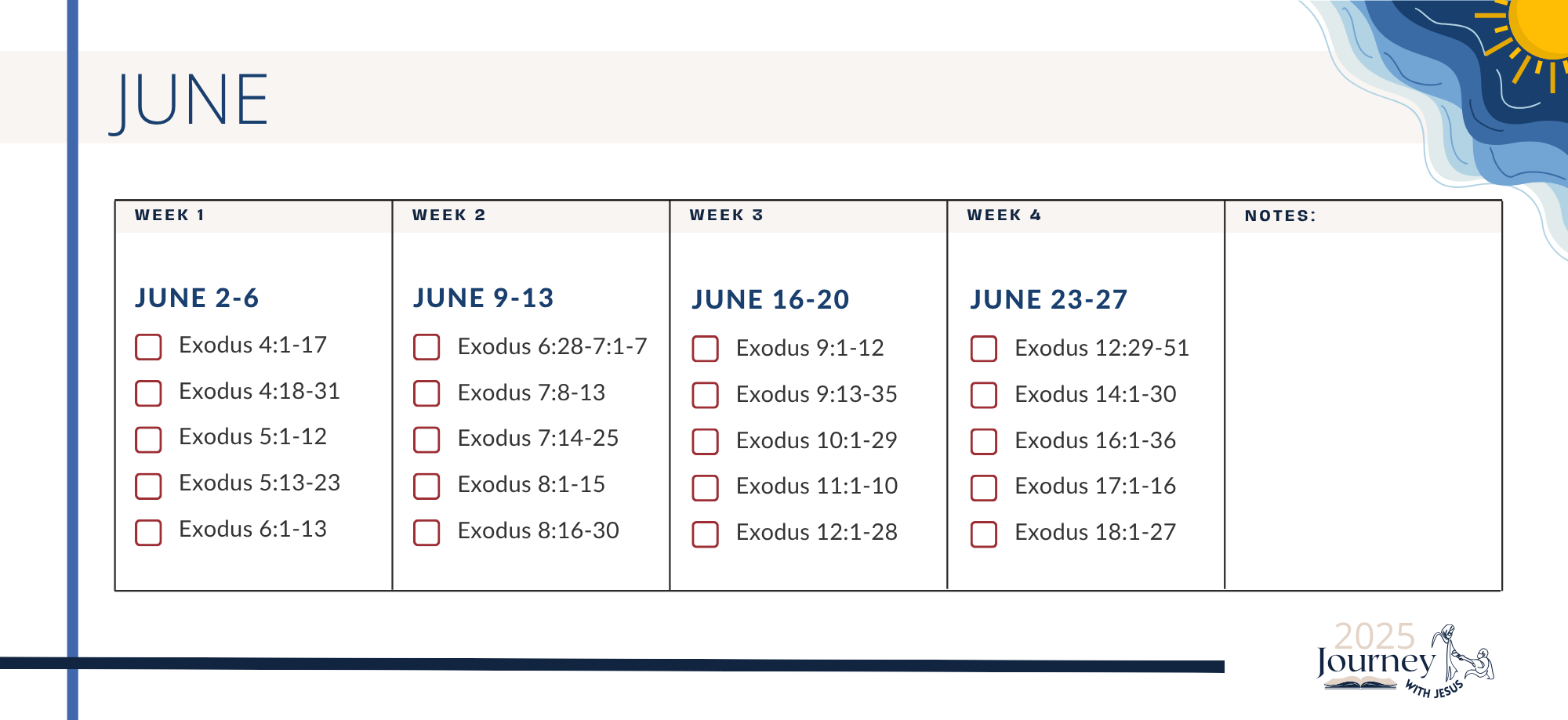Image resolution: width=1568 pixels, height=720 pixels.
Task: Tick the Exodus 16:1-36 box
Action: click(x=984, y=441)
